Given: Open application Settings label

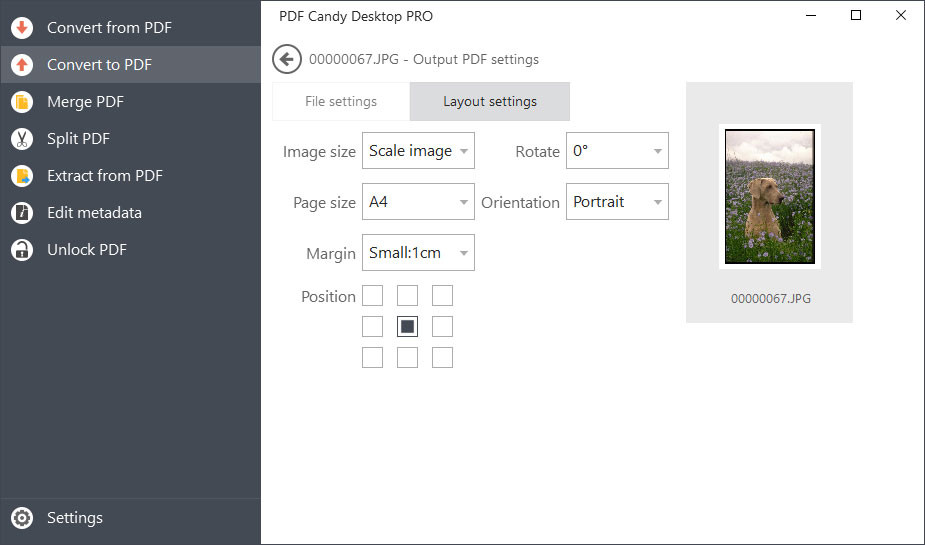Looking at the screenshot, I should pyautogui.click(x=75, y=518).
